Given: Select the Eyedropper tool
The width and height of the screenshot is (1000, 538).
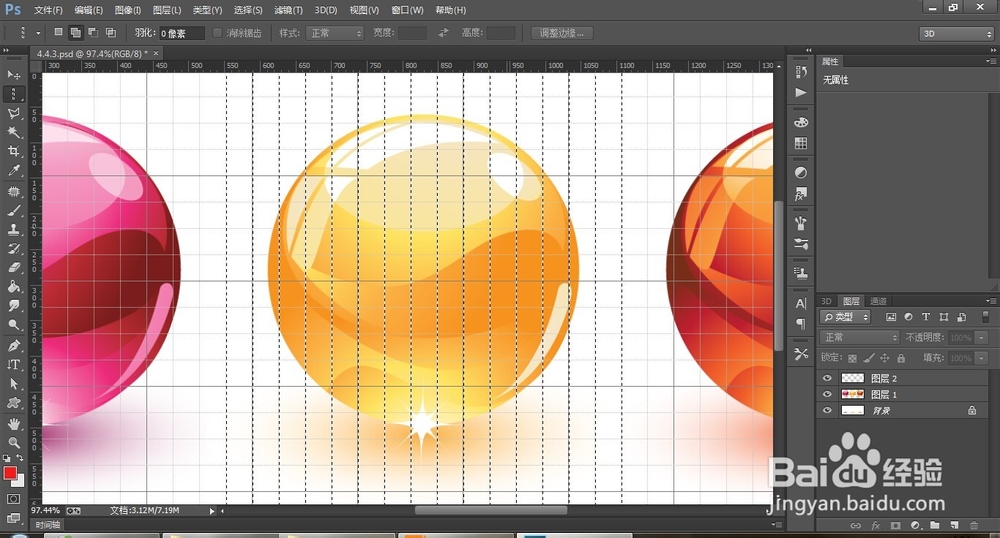Looking at the screenshot, I should [x=13, y=170].
